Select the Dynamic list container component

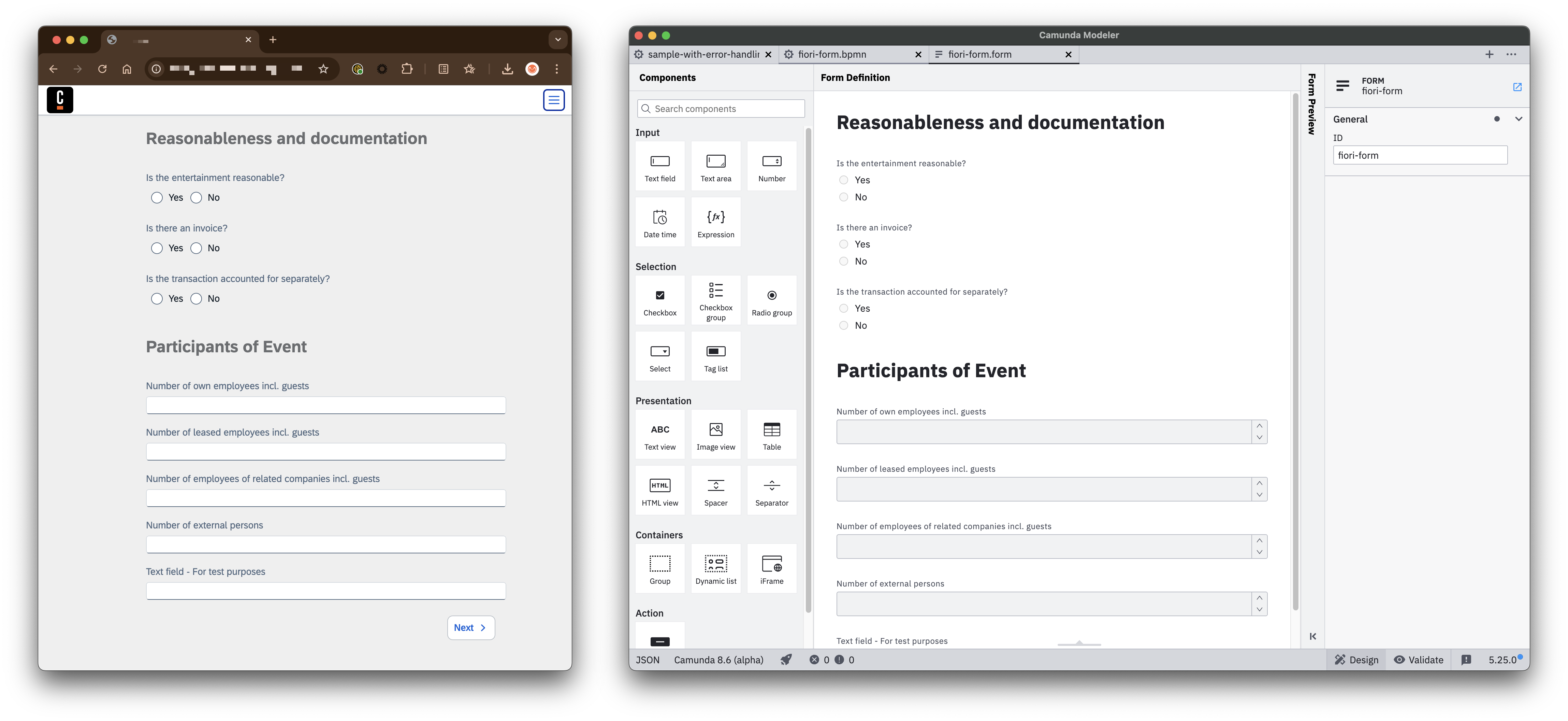pyautogui.click(x=715, y=568)
